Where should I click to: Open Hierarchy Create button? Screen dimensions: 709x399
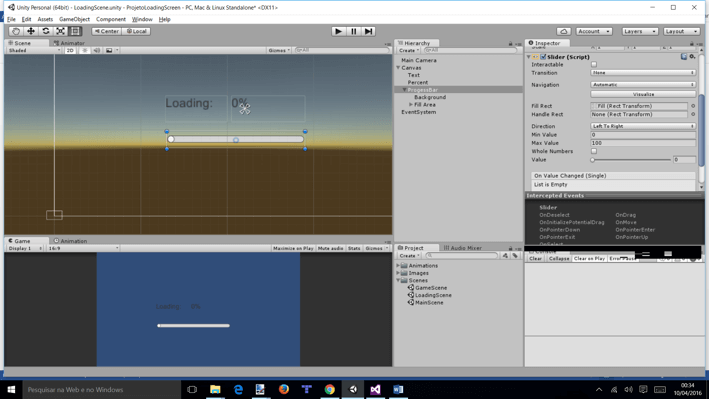409,50
